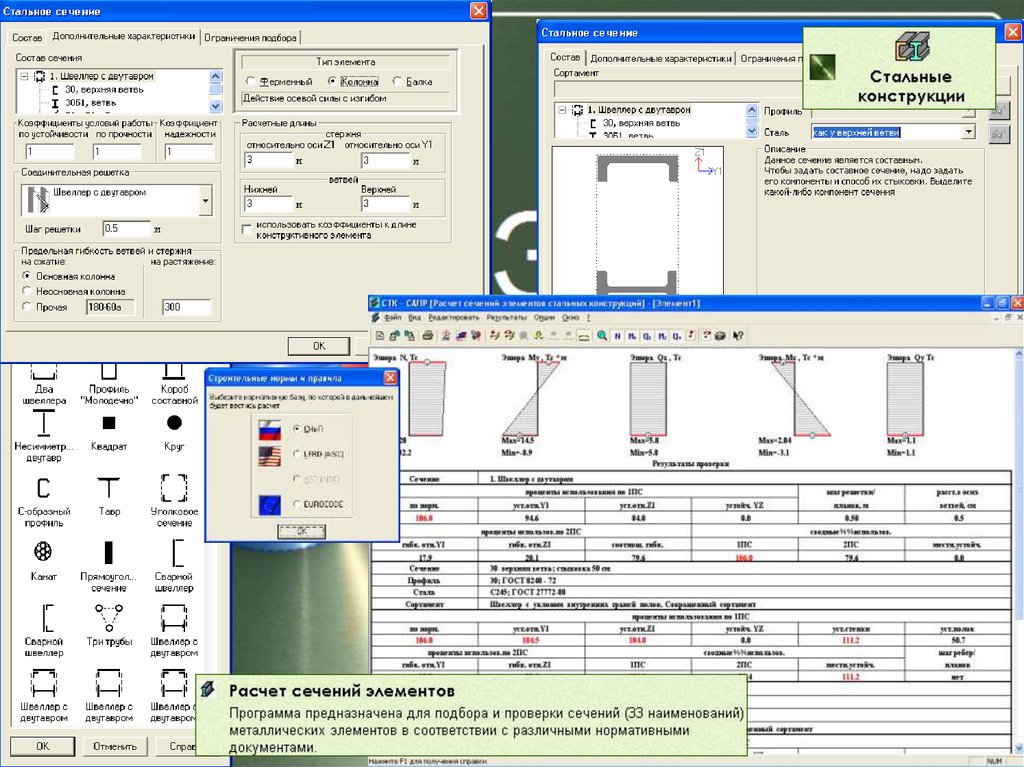Select the С-образный профиль icon
The width and height of the screenshot is (1024, 767).
(43, 487)
